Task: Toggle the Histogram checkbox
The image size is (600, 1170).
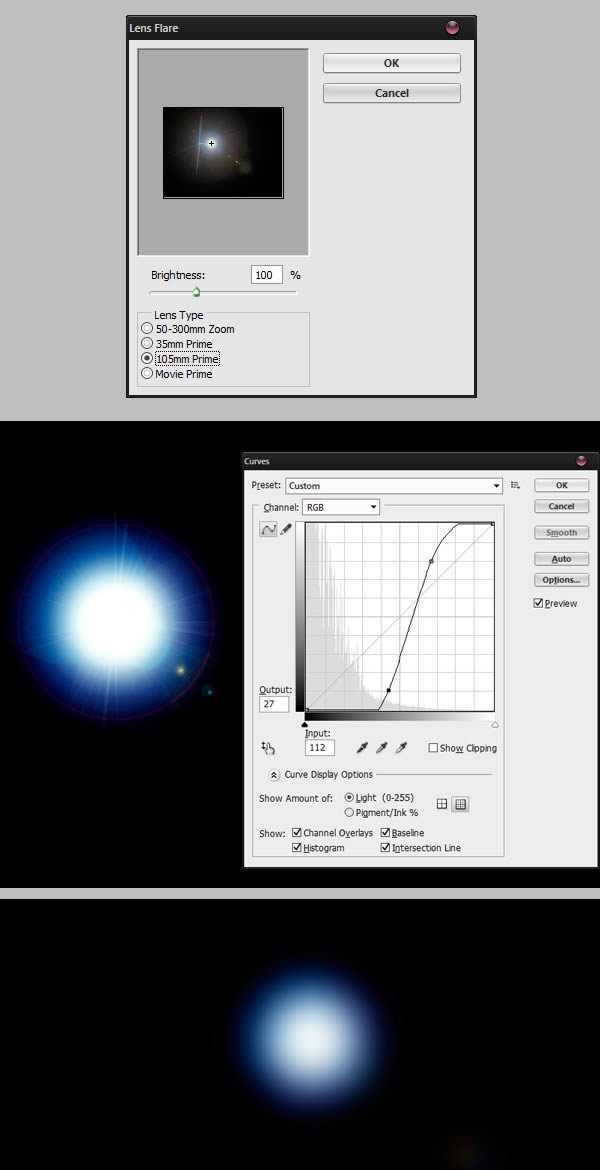Action: pos(297,848)
